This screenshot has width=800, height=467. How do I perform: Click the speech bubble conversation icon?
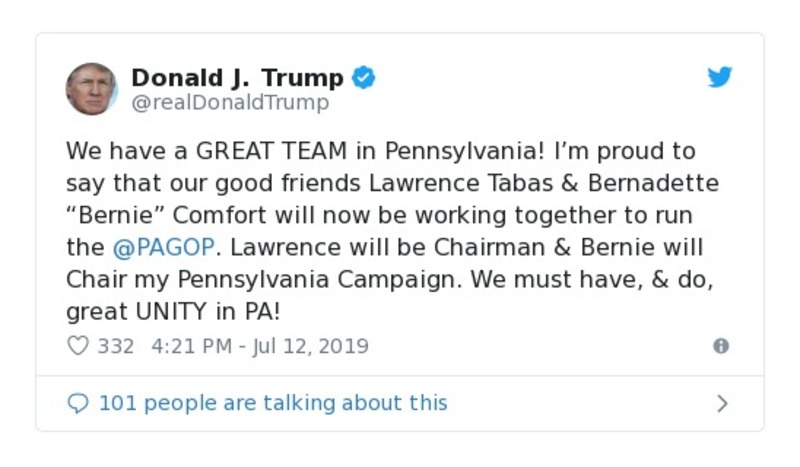point(78,403)
